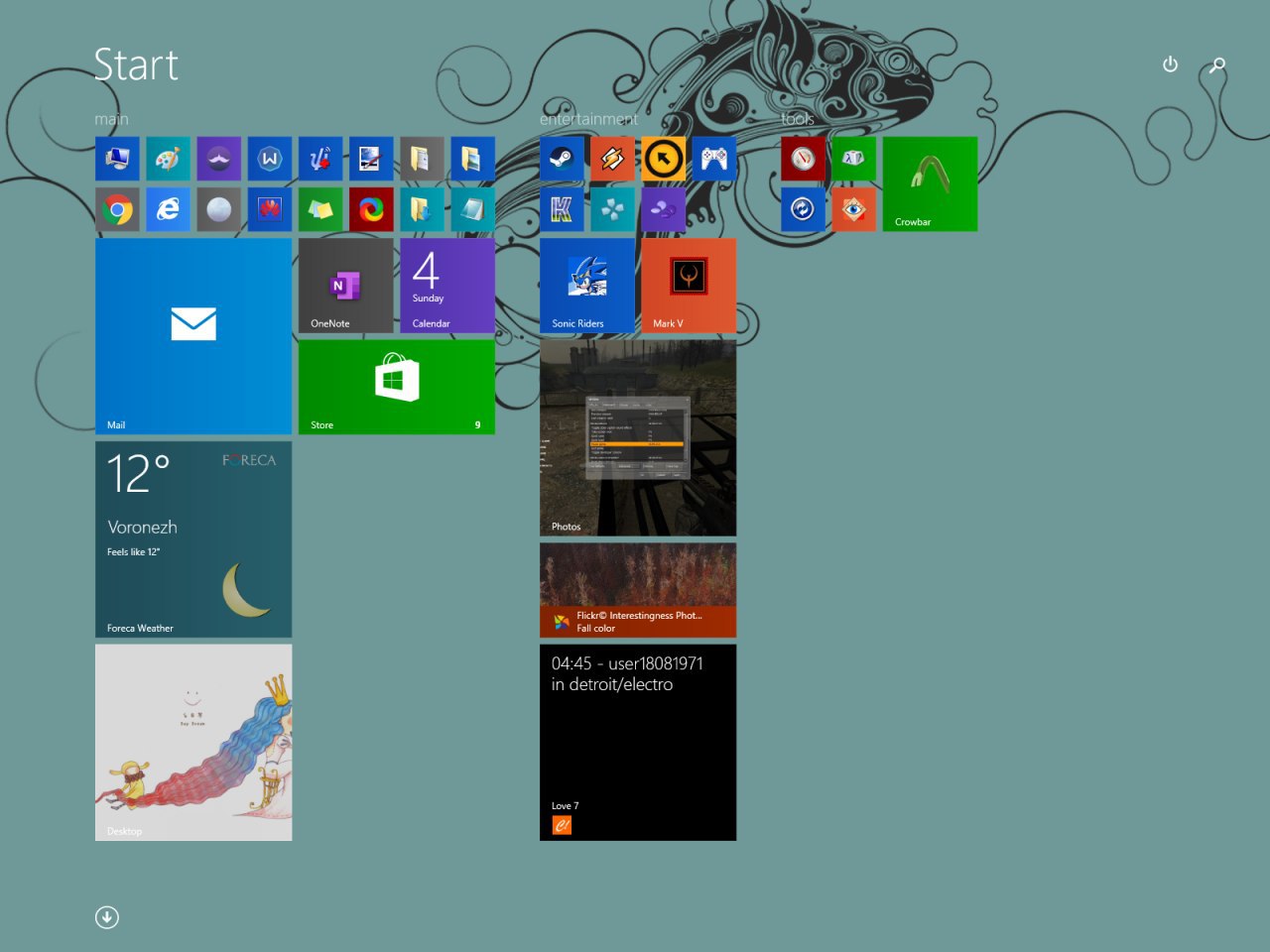Screen dimensions: 1270x952
Task: Launch the FastStone eye viewer tile
Action: click(x=853, y=209)
